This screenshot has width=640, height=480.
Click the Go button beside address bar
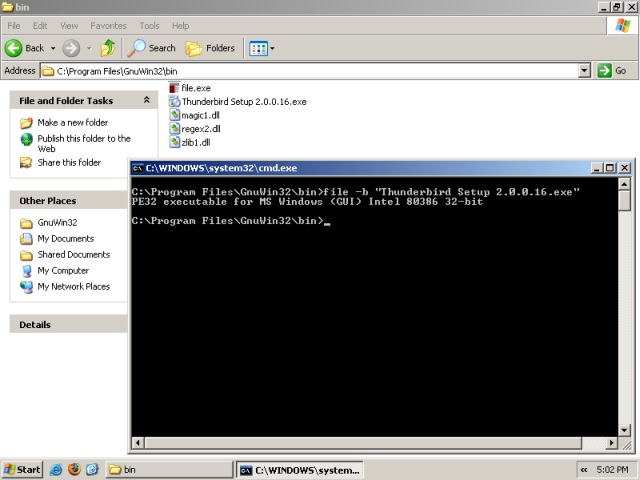click(x=612, y=71)
